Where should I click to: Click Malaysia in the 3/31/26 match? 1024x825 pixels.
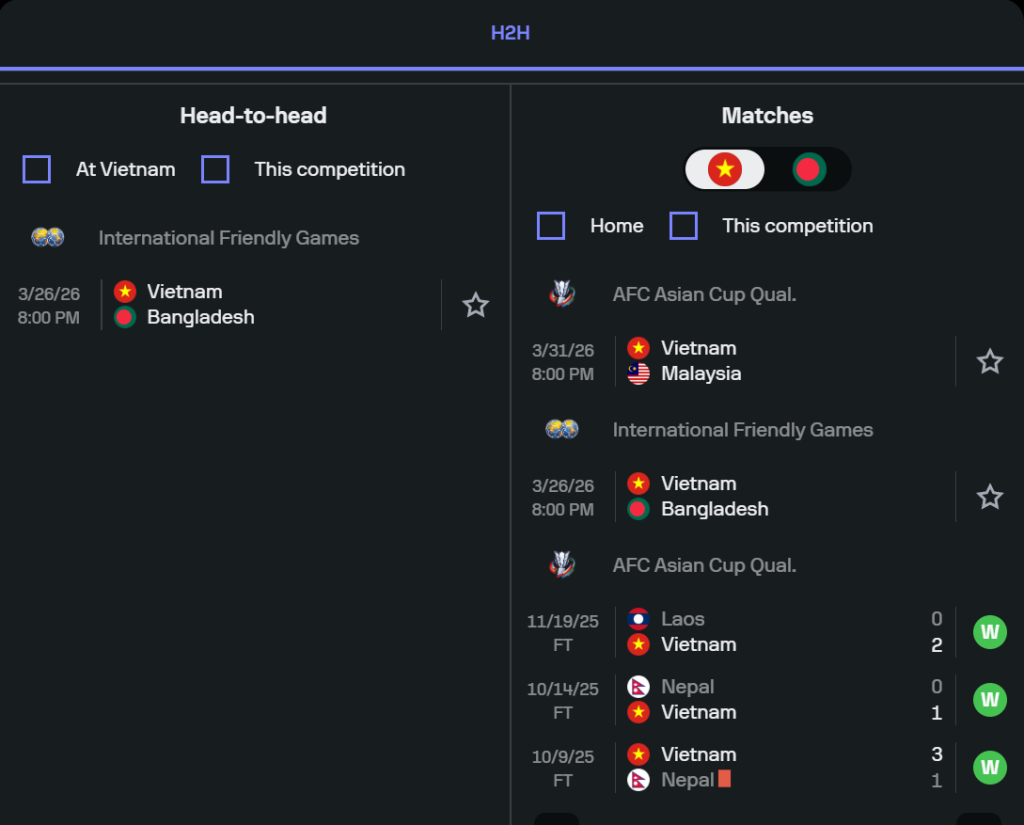(x=700, y=374)
